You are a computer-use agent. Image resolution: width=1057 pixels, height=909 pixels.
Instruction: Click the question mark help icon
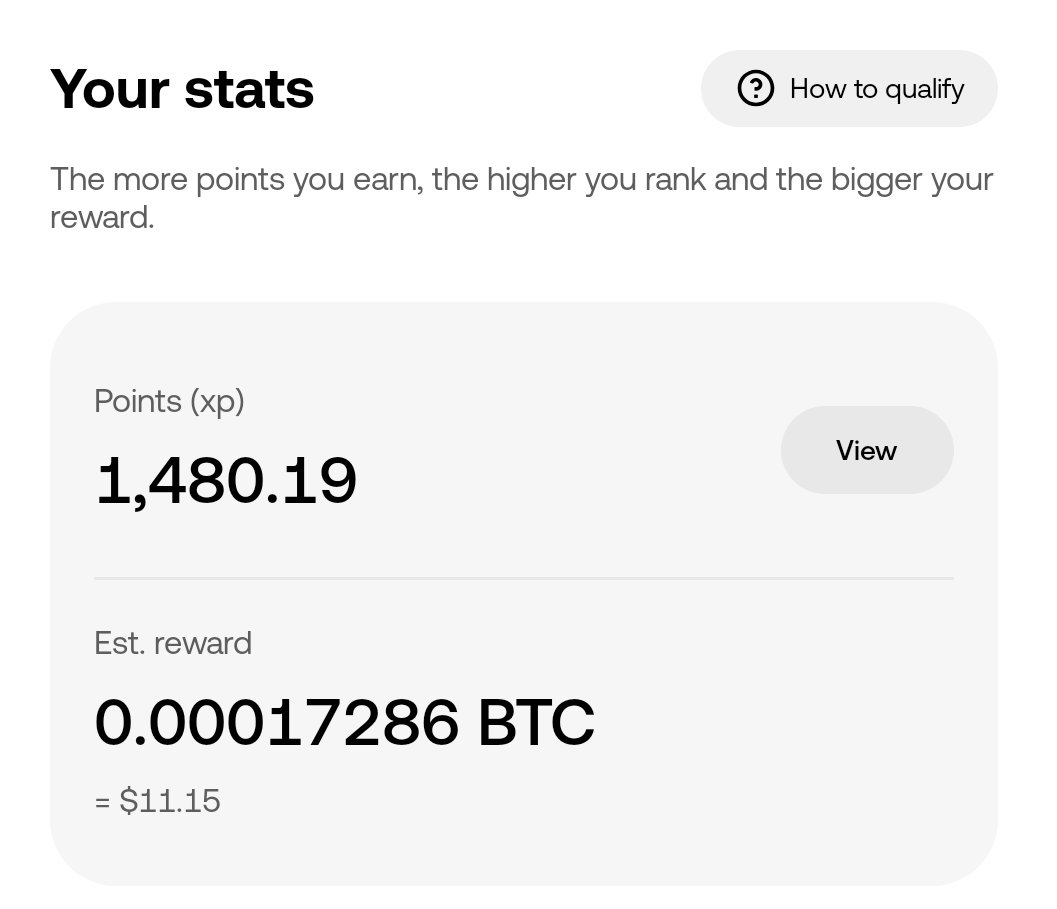click(x=756, y=88)
